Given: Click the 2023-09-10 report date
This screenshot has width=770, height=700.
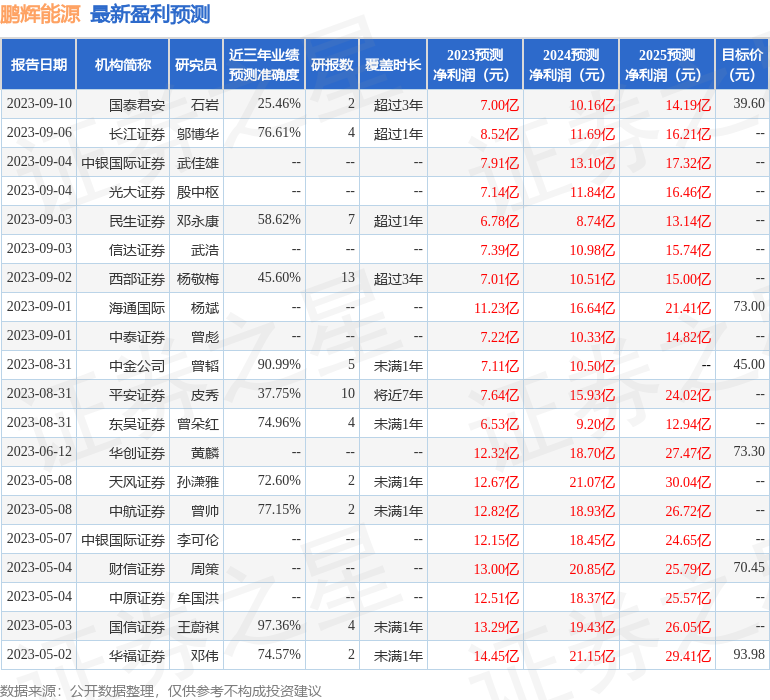Looking at the screenshot, I should tap(39, 103).
